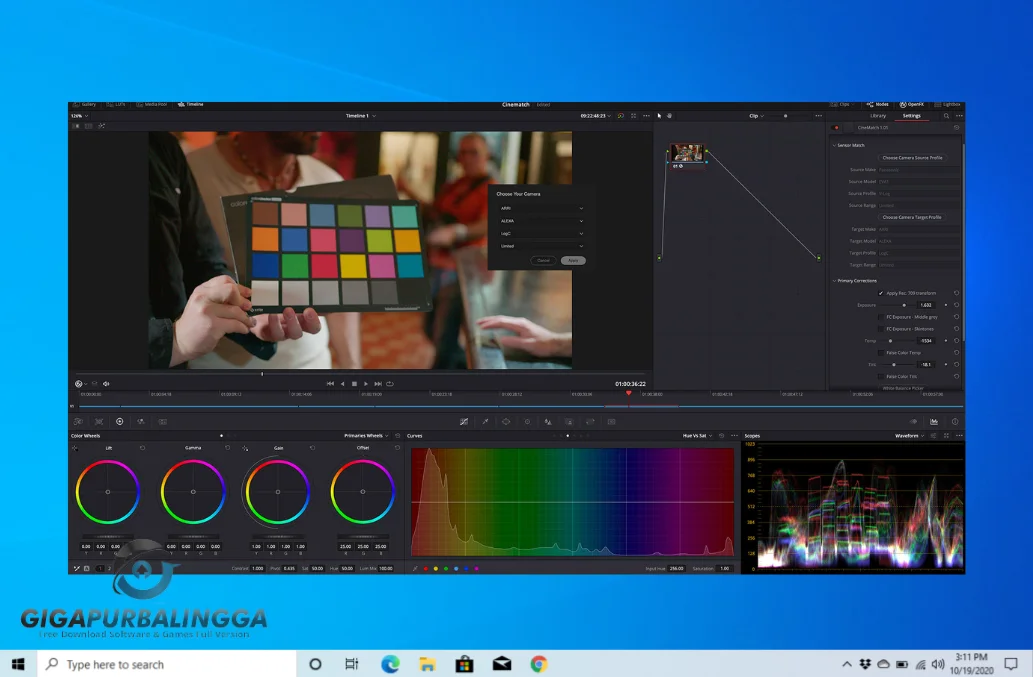Open the Tracker palette icon
1033x677 pixels.
click(x=527, y=422)
